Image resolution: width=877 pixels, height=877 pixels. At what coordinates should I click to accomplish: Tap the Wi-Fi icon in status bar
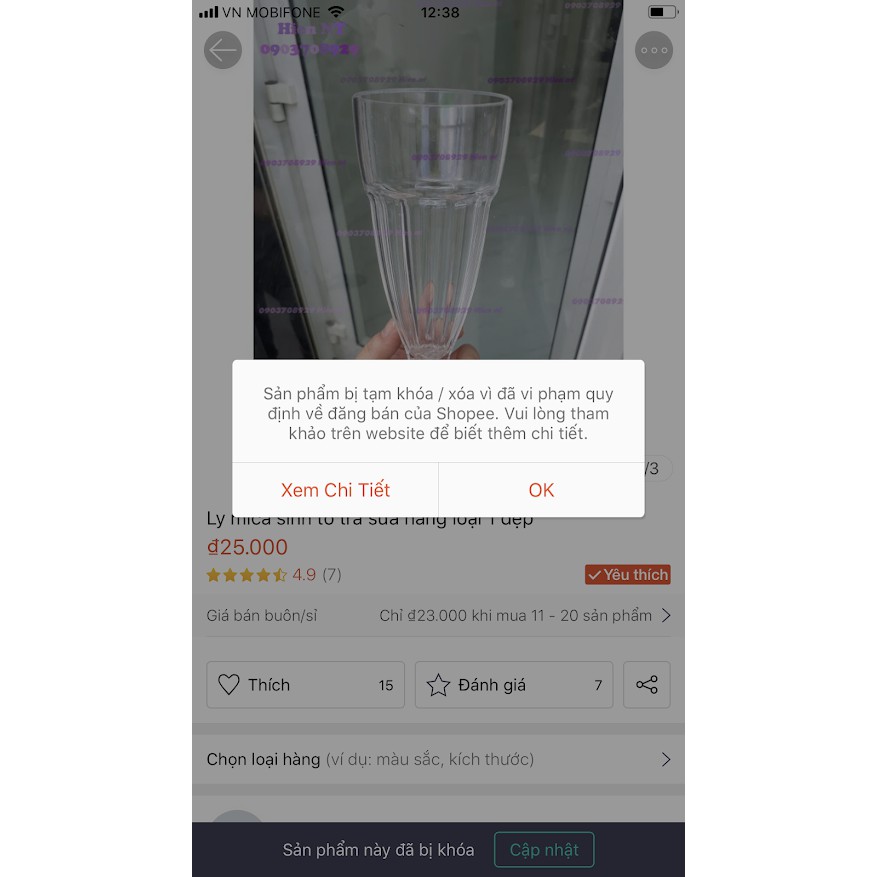(x=337, y=12)
